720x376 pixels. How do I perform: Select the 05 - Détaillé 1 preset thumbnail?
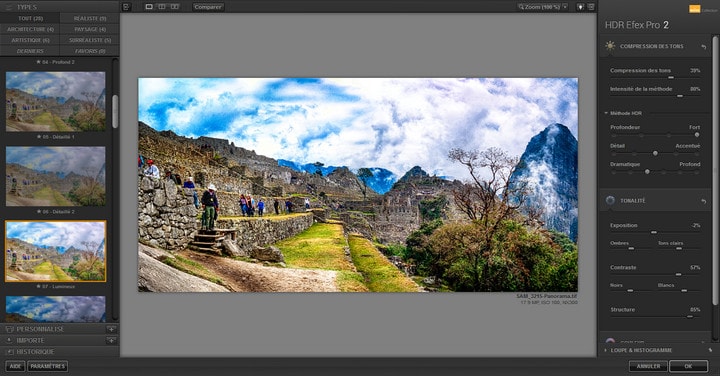click(56, 101)
